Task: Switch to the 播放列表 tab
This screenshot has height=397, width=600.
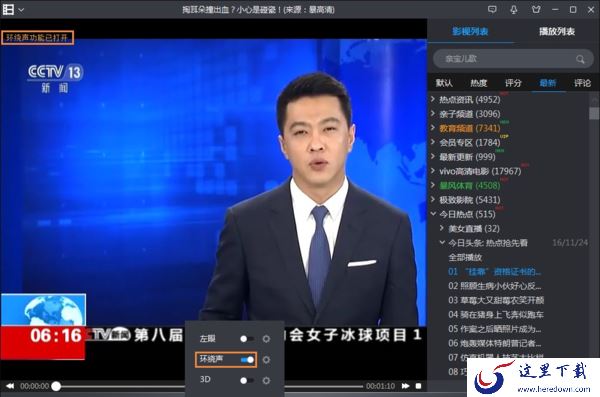Action: tap(557, 31)
